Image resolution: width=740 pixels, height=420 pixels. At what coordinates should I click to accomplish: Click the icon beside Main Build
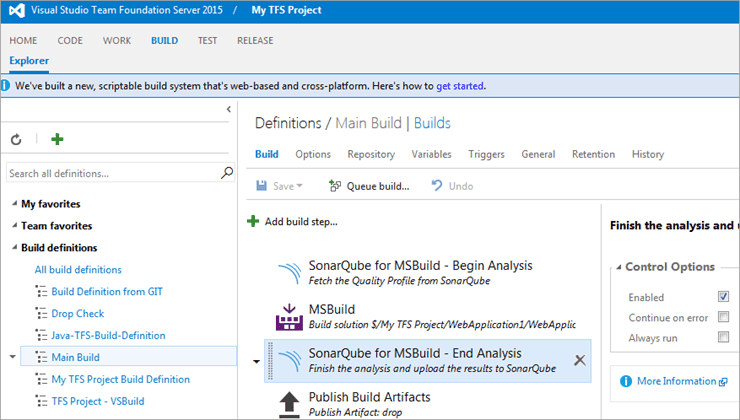(x=42, y=357)
